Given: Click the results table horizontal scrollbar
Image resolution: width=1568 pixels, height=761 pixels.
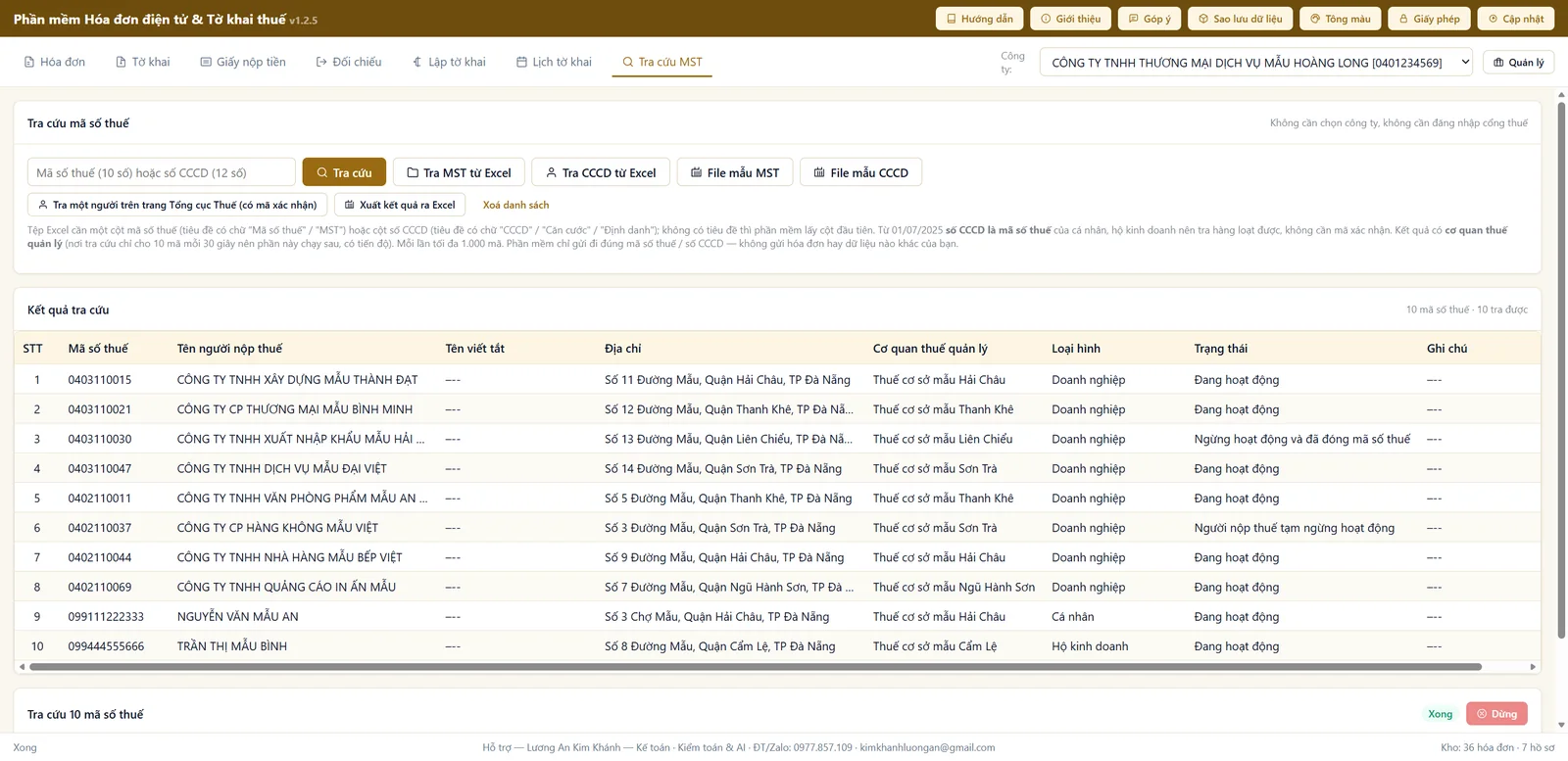Looking at the screenshot, I should [x=755, y=667].
